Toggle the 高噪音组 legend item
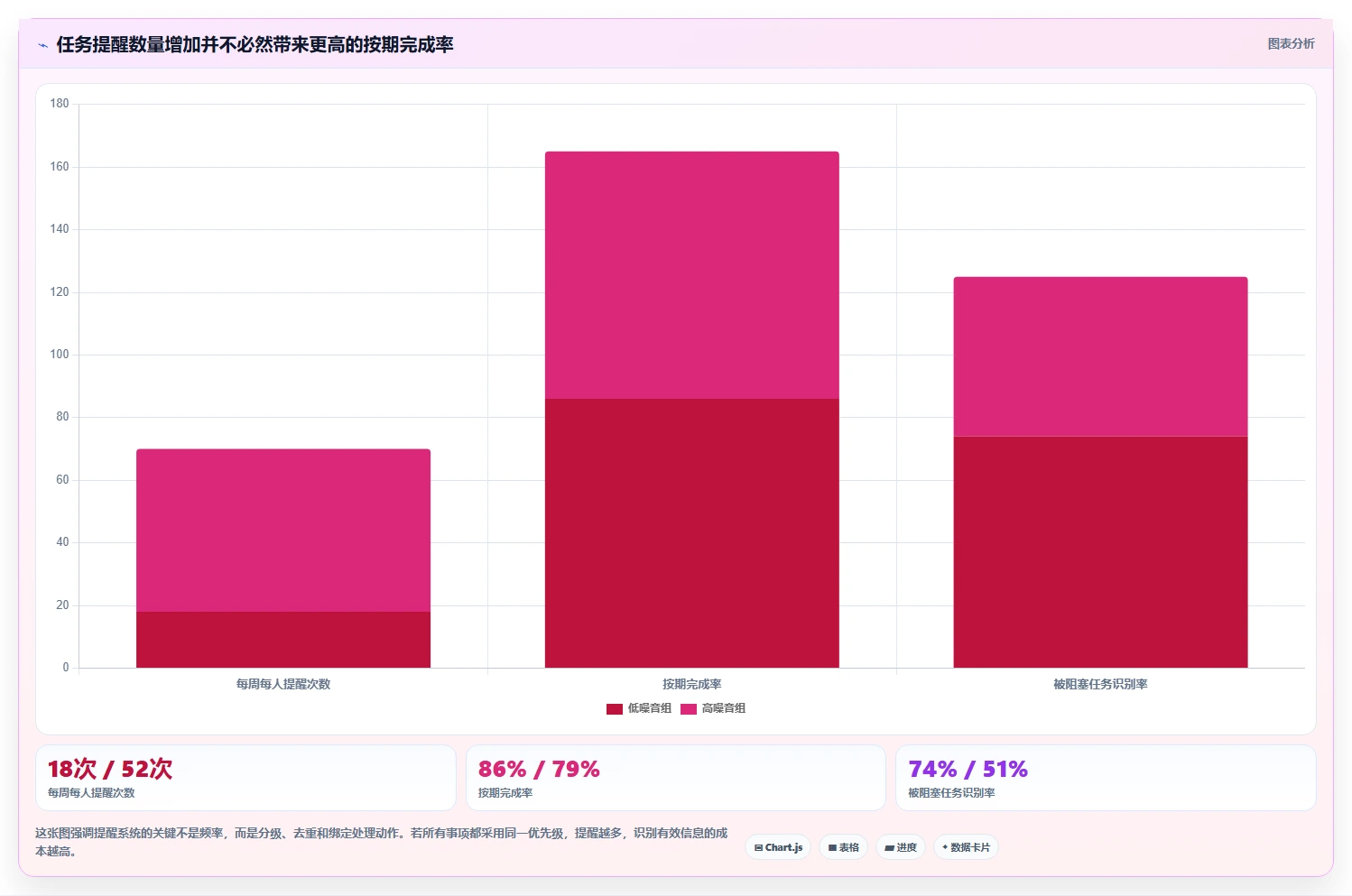 713,708
